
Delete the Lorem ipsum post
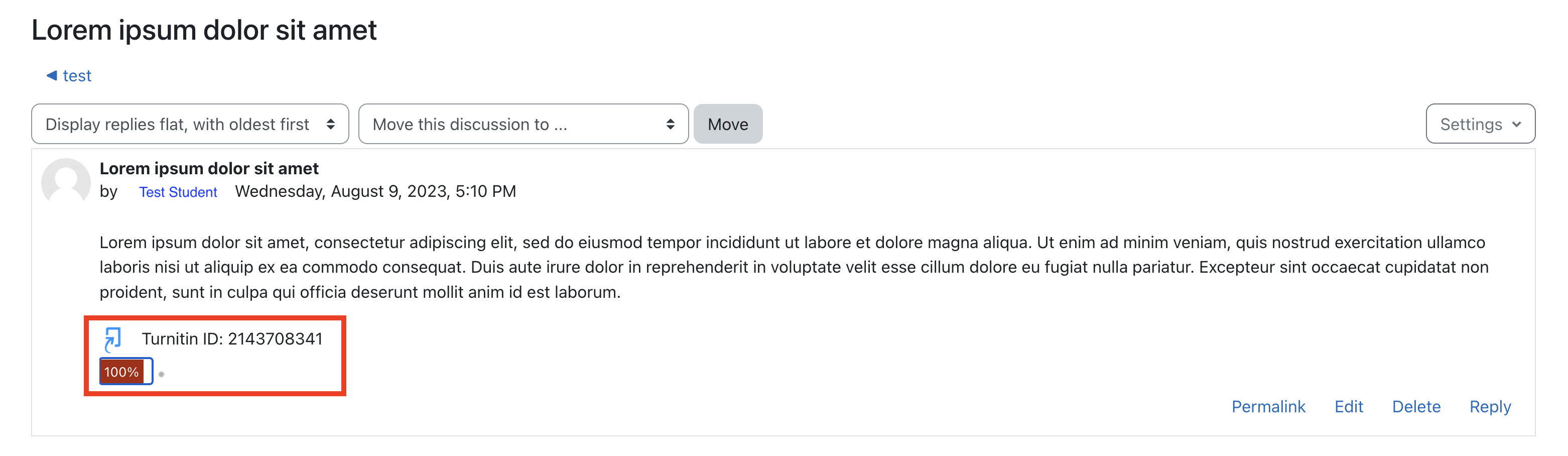[1416, 407]
